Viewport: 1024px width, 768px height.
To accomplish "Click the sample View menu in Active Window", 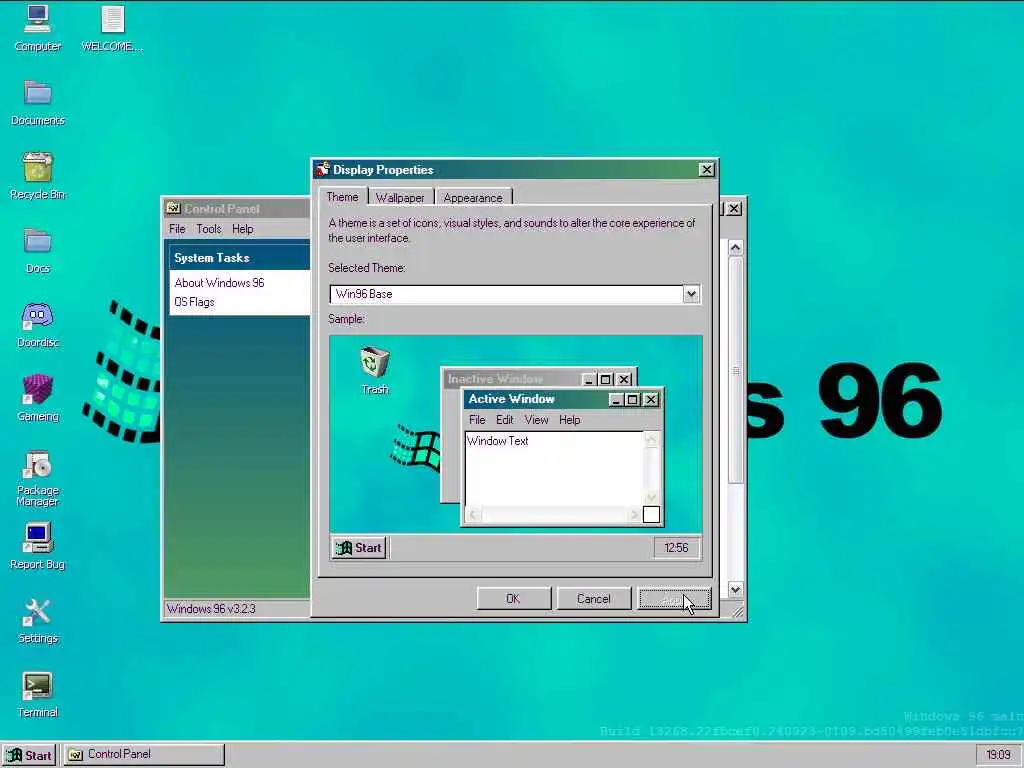I will pyautogui.click(x=537, y=420).
